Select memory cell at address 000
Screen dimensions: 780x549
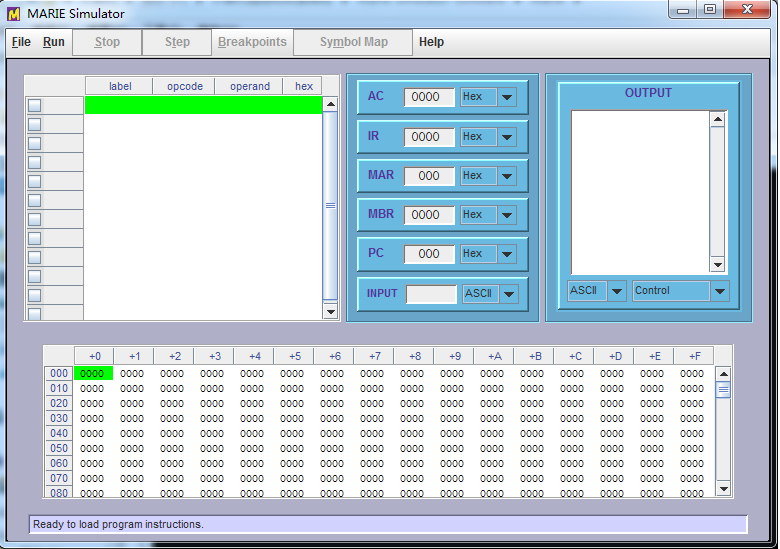pyautogui.click(x=93, y=373)
